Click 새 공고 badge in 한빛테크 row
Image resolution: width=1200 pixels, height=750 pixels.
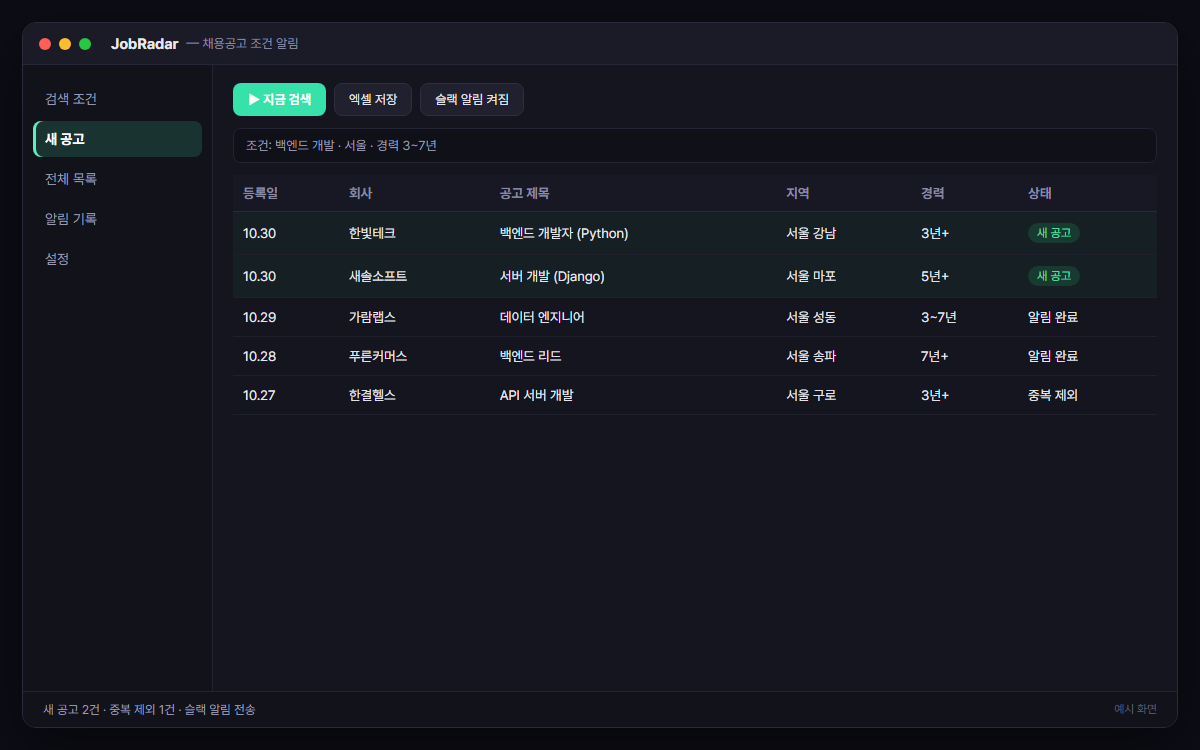pyautogui.click(x=1054, y=233)
